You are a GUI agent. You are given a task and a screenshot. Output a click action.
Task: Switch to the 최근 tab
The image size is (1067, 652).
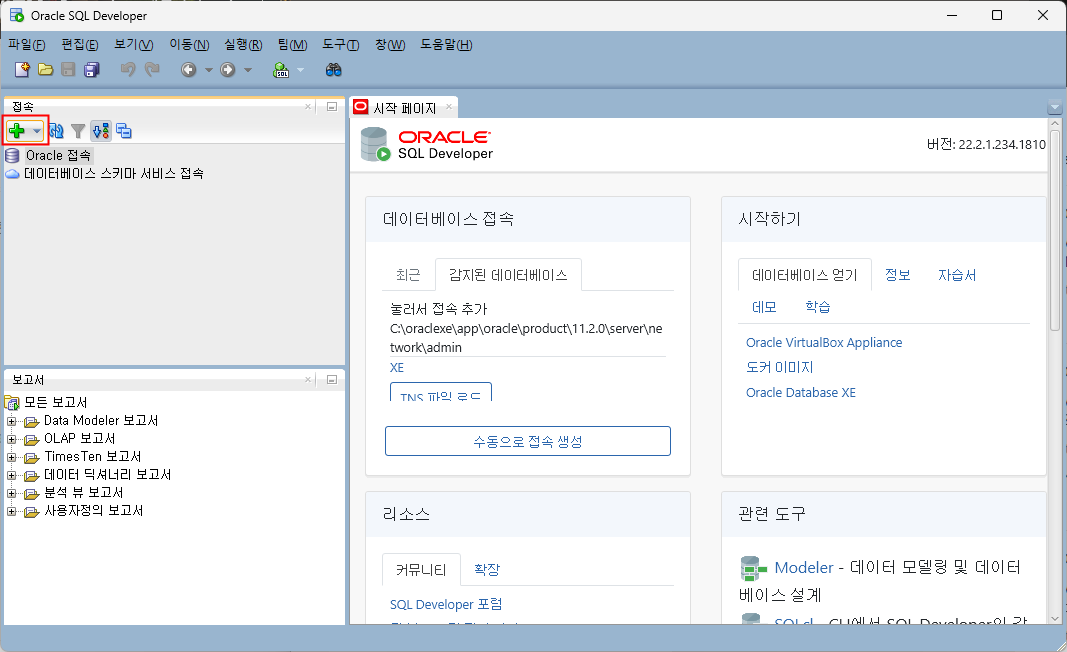(x=408, y=274)
